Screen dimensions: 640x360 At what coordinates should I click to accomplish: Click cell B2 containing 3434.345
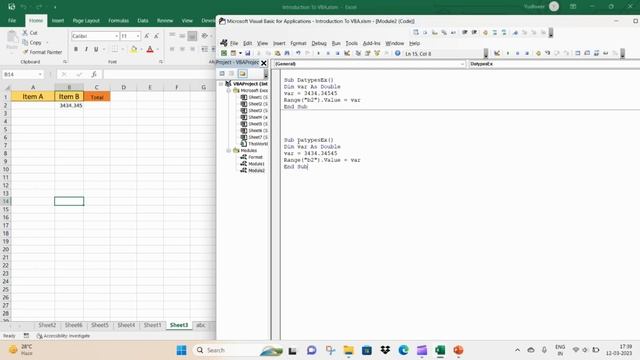69,105
